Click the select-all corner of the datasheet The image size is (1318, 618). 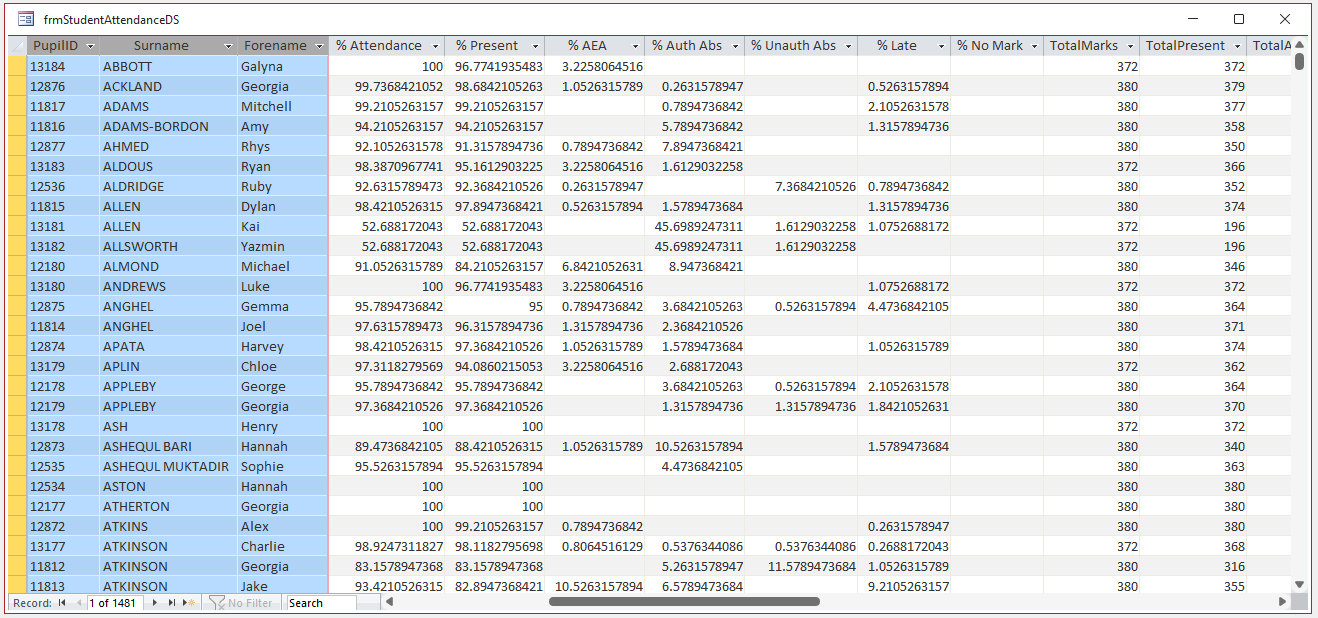[x=17, y=46]
